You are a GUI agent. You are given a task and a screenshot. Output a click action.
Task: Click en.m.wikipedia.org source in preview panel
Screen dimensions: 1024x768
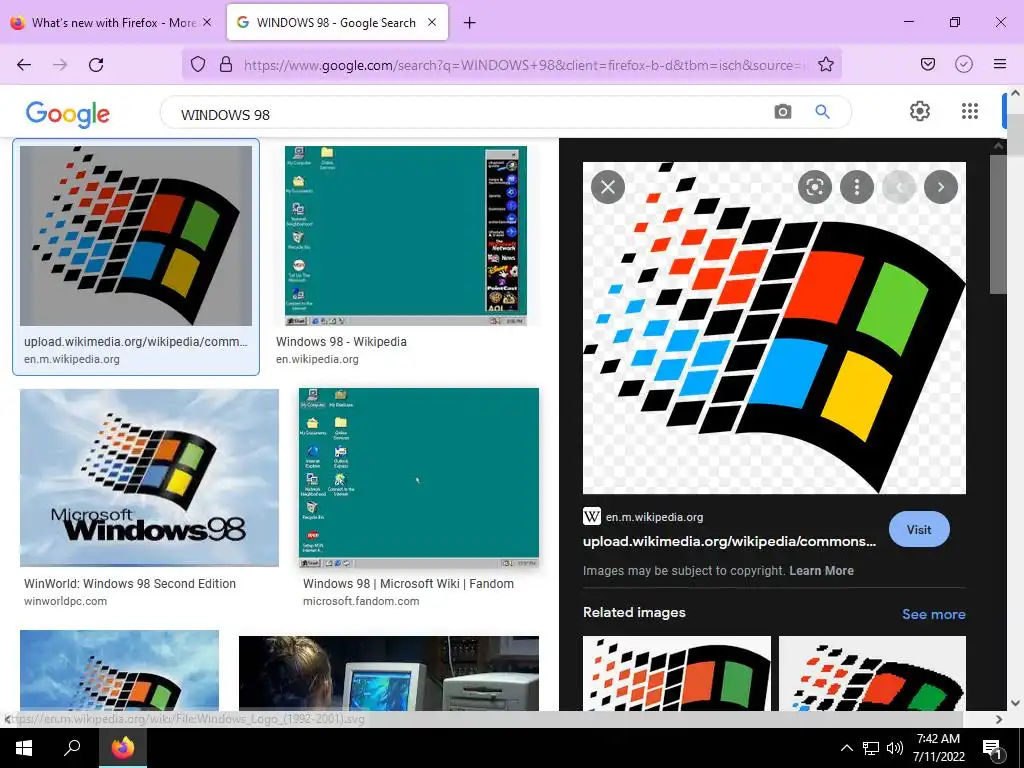pos(654,517)
